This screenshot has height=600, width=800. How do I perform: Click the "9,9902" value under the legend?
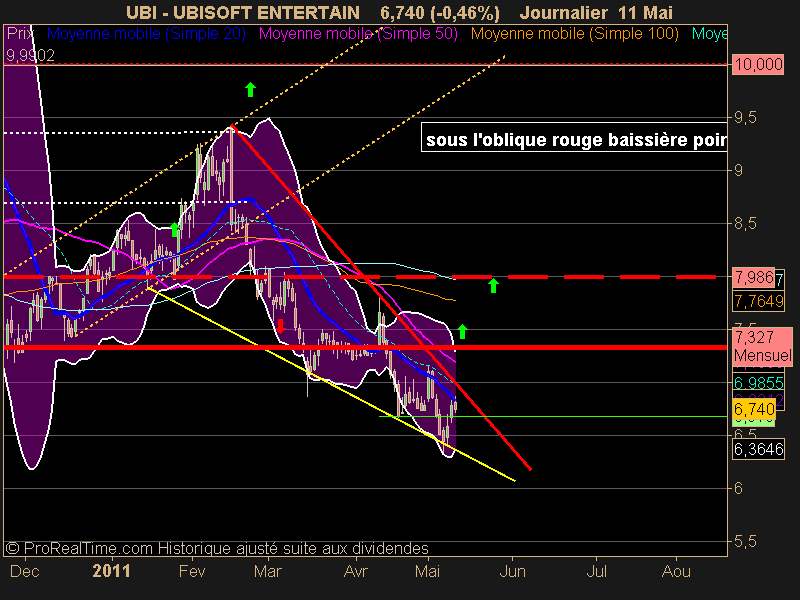pyautogui.click(x=30, y=55)
